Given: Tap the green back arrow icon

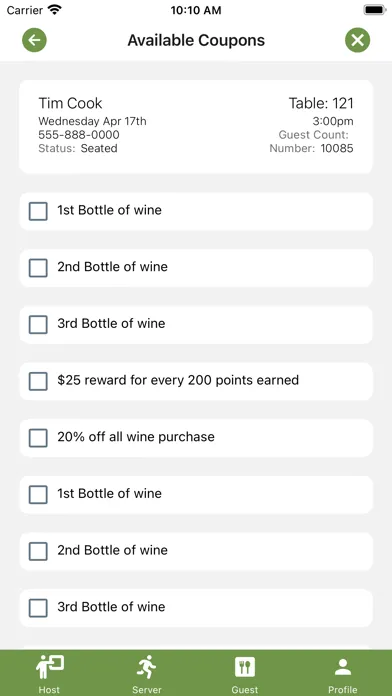Looking at the screenshot, I should [34, 40].
